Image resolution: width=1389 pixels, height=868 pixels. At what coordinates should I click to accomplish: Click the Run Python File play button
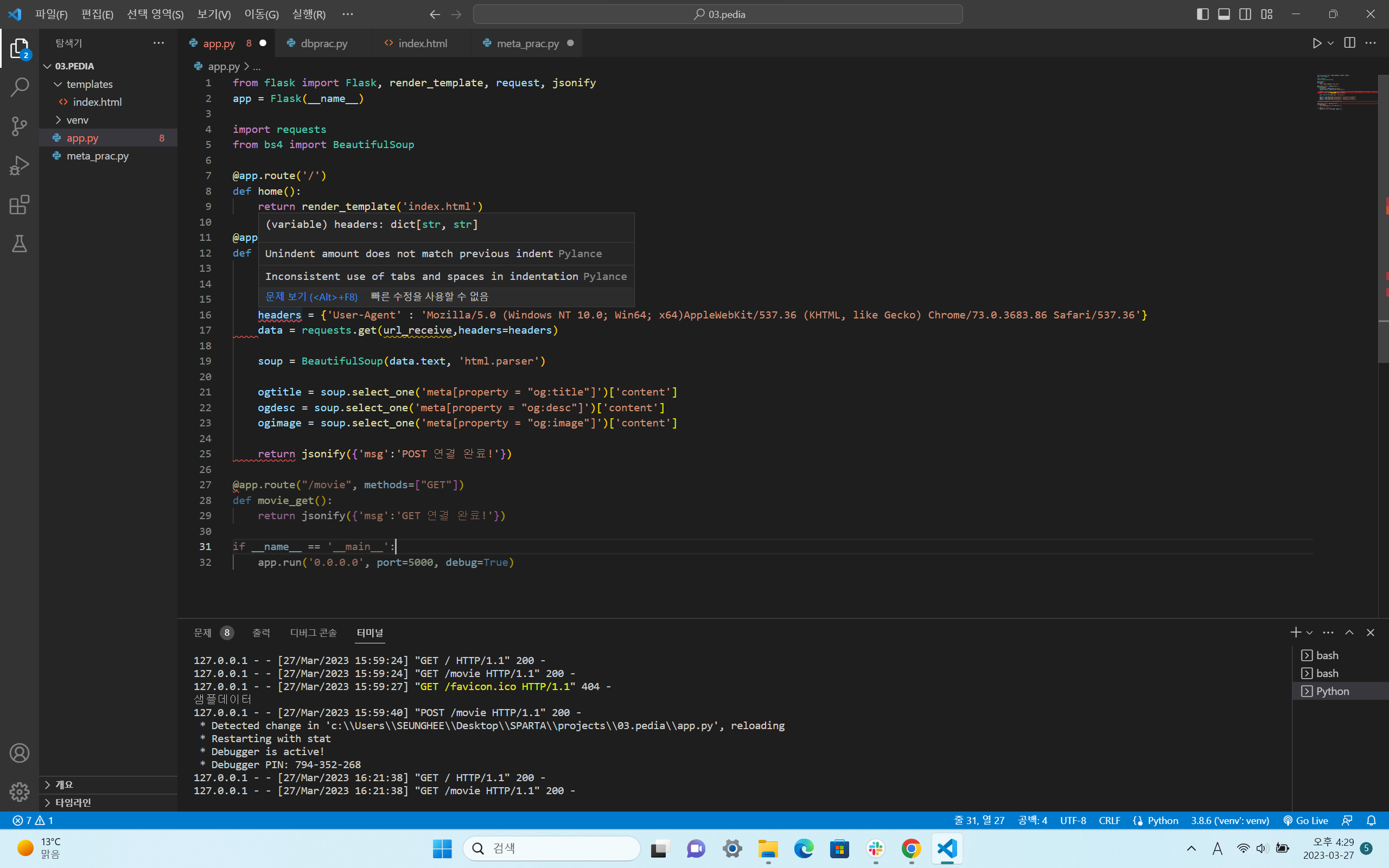coord(1317,43)
